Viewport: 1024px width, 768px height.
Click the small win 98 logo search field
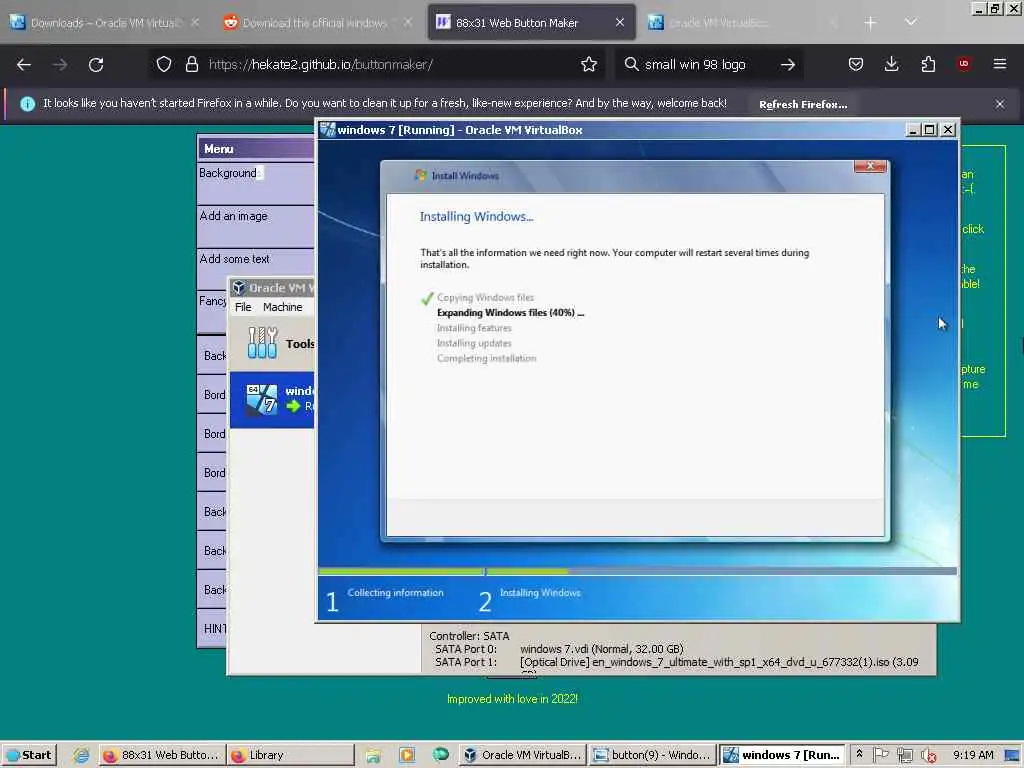[707, 64]
